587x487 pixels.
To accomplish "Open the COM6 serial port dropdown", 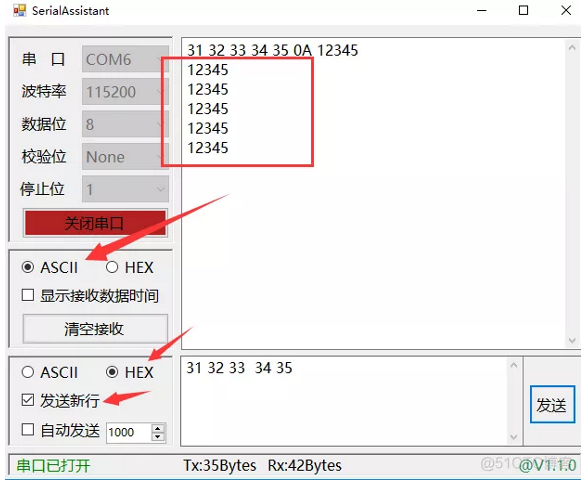I will click(x=125, y=59).
